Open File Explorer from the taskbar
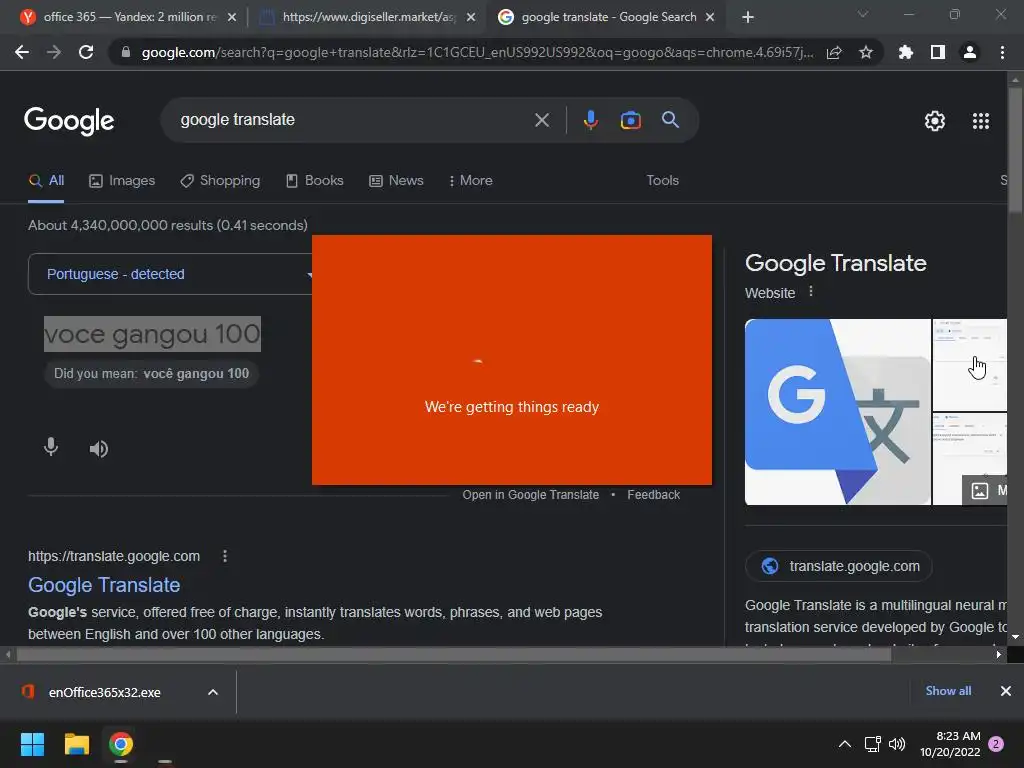The width and height of the screenshot is (1024, 768). 76,744
